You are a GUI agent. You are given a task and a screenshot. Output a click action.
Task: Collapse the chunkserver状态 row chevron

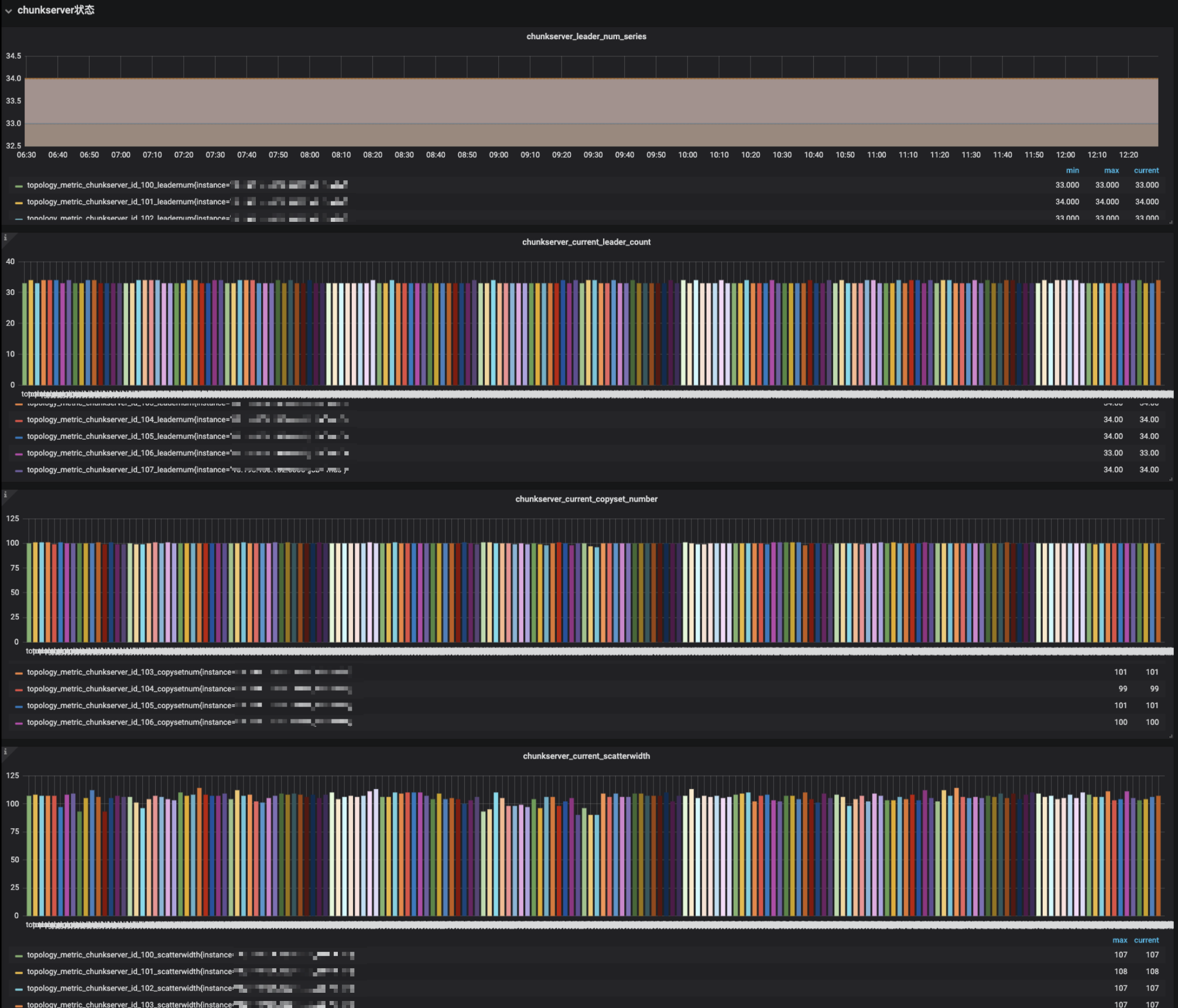coord(8,11)
